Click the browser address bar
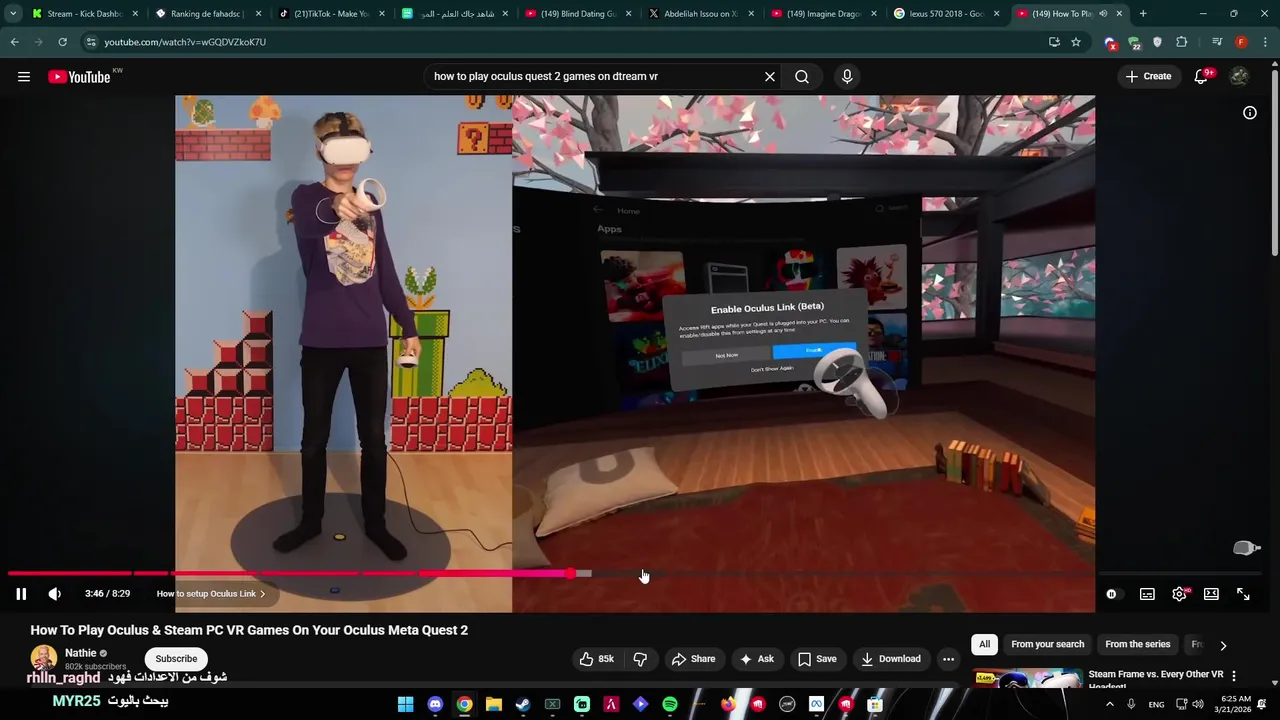Viewport: 1280px width, 720px height. (x=568, y=42)
